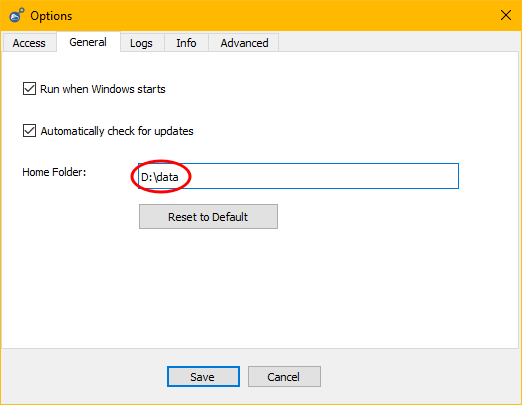Click the "Home Folder:" label
The height and width of the screenshot is (405, 522).
(x=54, y=172)
